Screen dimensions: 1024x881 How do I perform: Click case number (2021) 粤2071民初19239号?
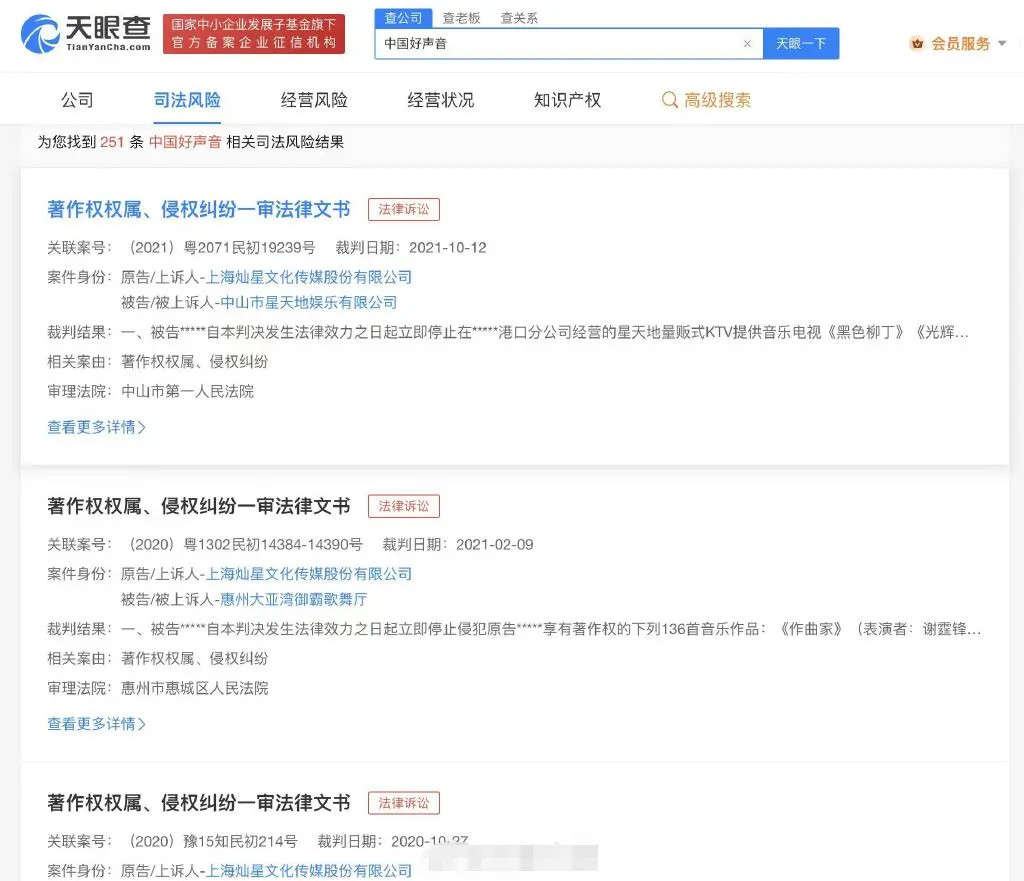click(222, 248)
